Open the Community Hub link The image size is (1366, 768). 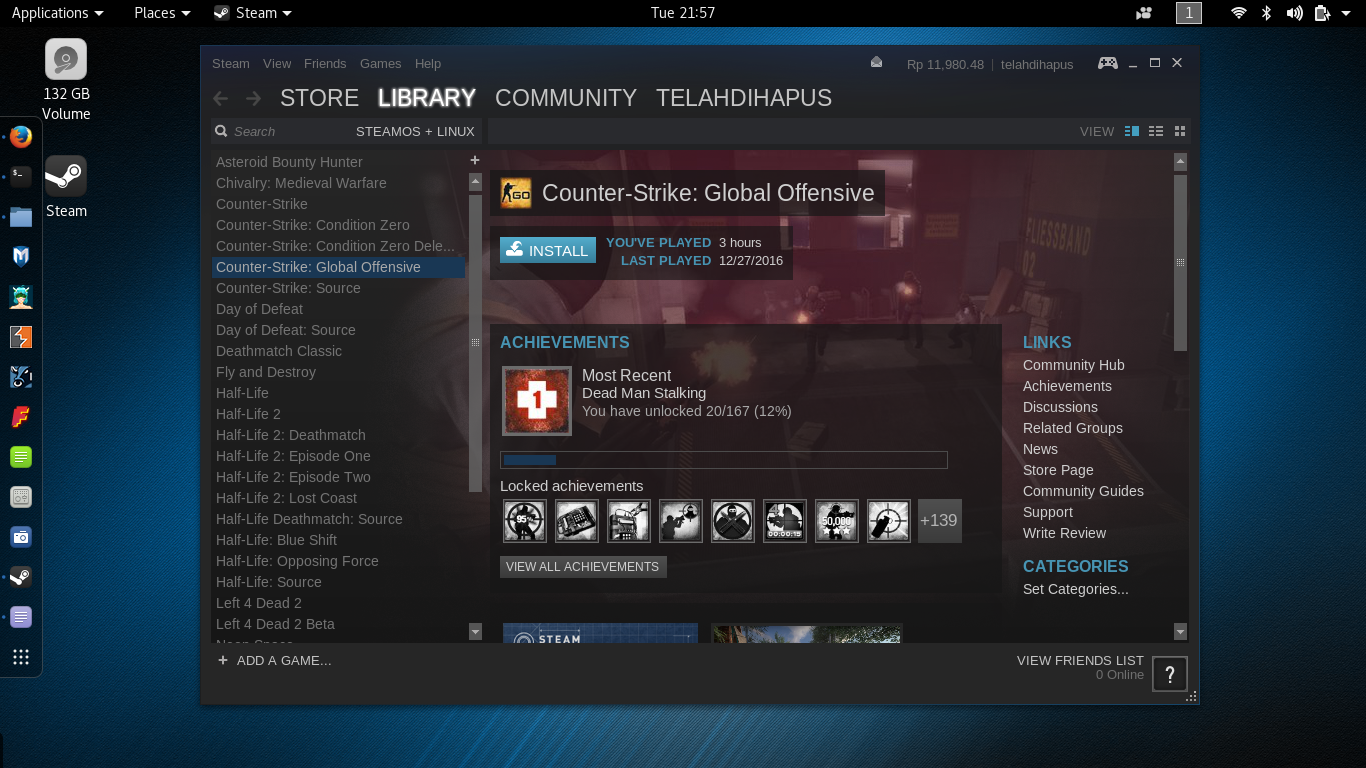1073,365
